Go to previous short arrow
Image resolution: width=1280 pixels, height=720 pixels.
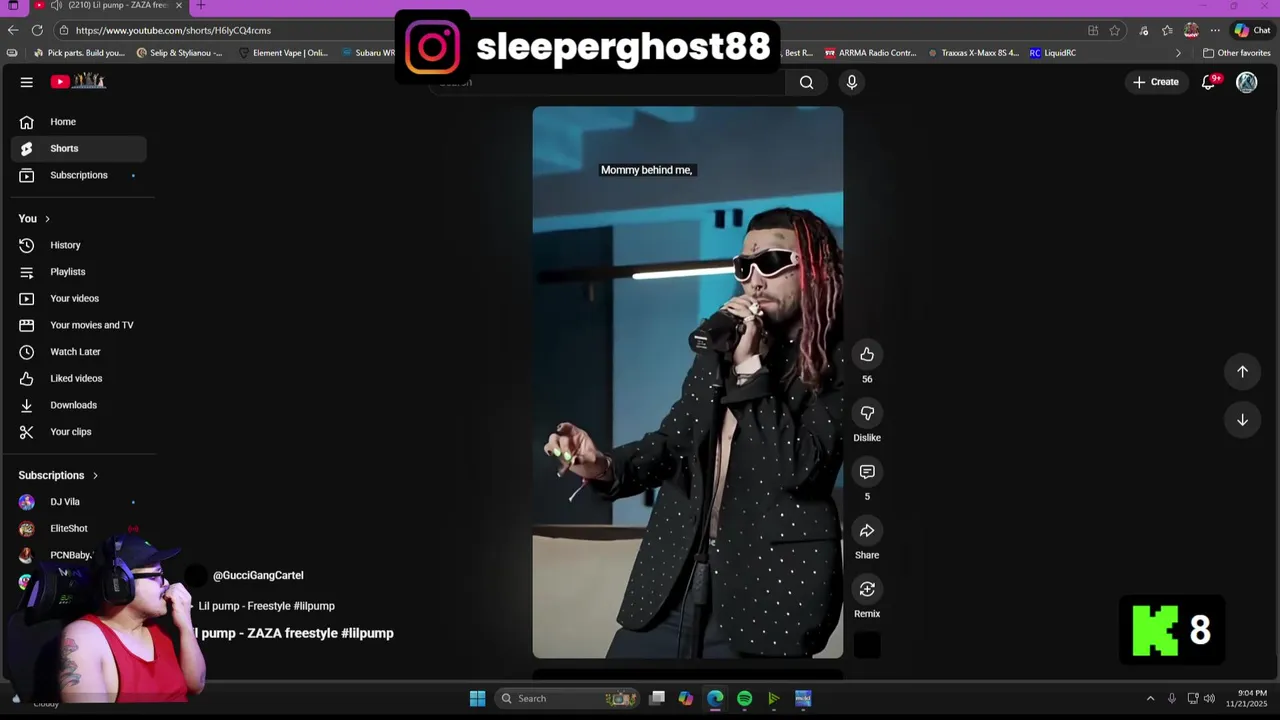[x=1242, y=371]
